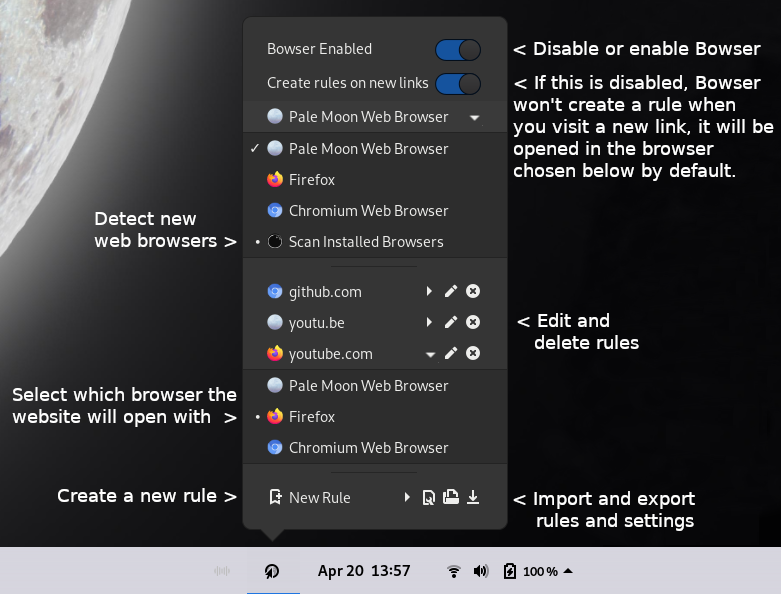This screenshot has width=781, height=594.
Task: Delete the youtube.com rule
Action: point(473,353)
